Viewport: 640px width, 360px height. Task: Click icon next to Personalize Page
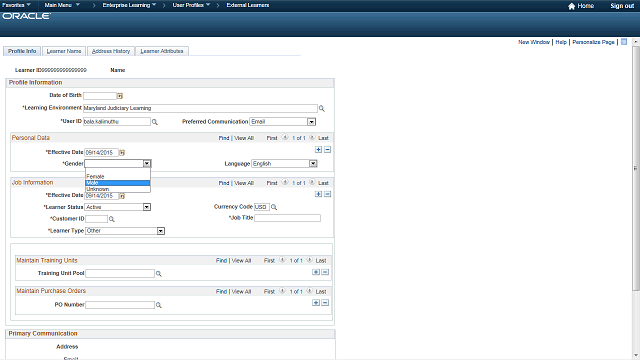point(624,42)
